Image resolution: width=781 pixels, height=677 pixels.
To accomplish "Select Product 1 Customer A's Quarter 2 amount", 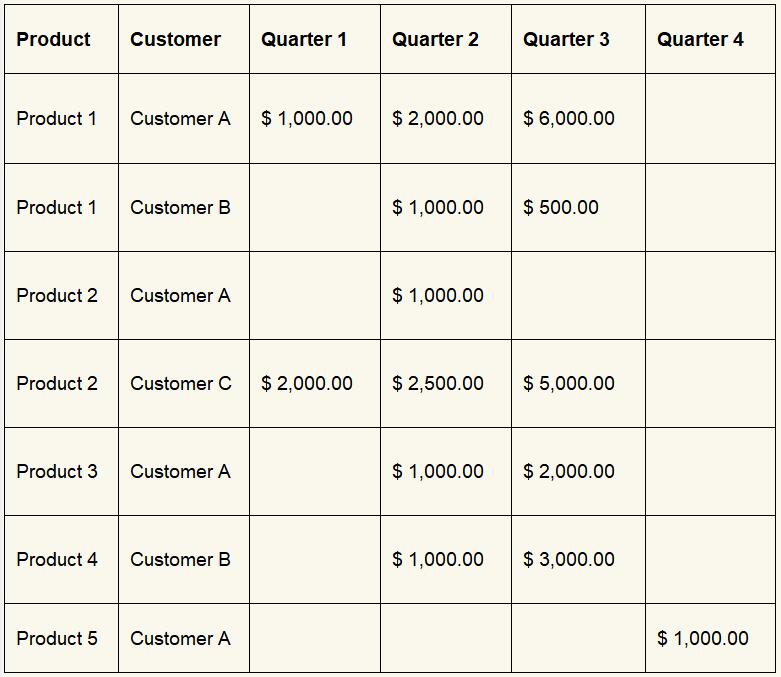I will click(x=438, y=118).
